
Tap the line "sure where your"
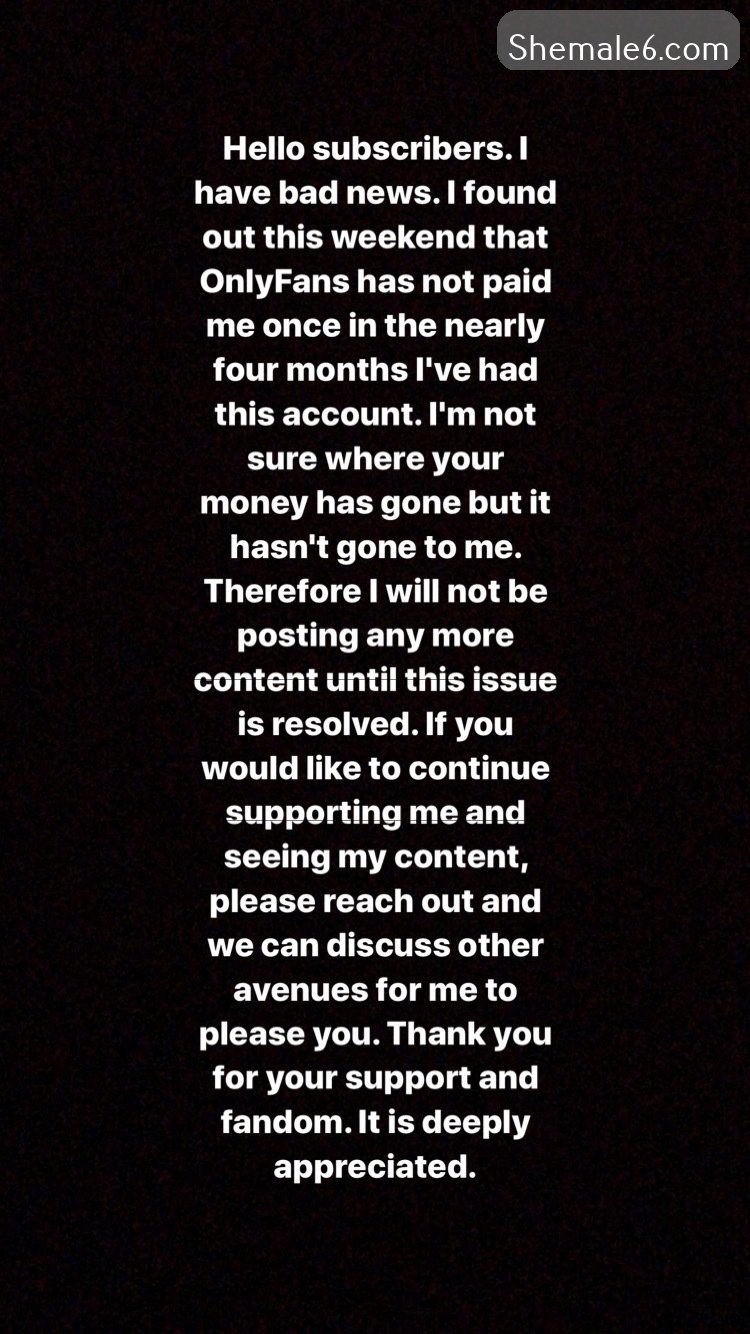(375, 459)
